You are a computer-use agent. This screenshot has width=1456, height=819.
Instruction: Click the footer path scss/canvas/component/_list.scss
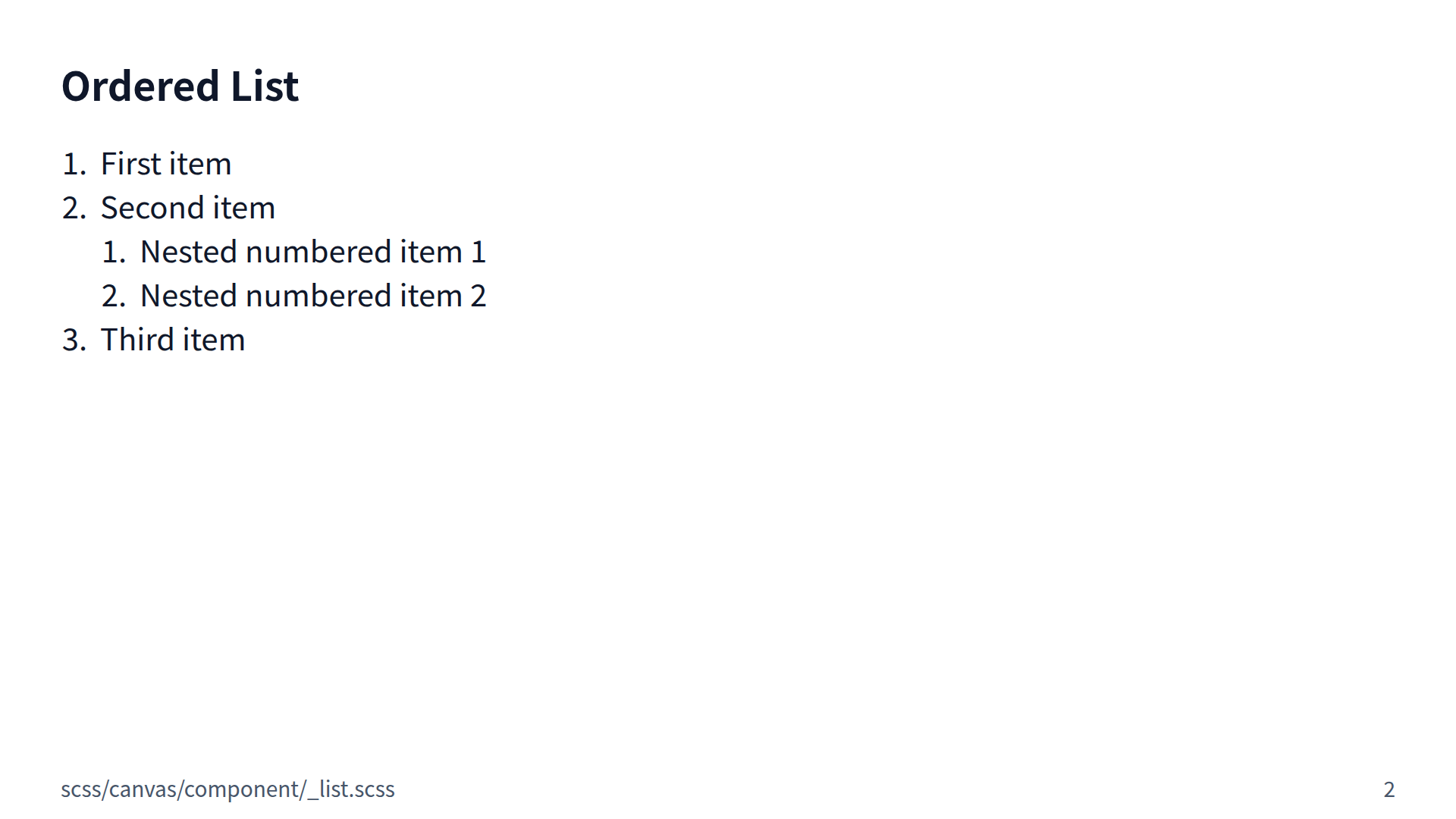coord(227,789)
